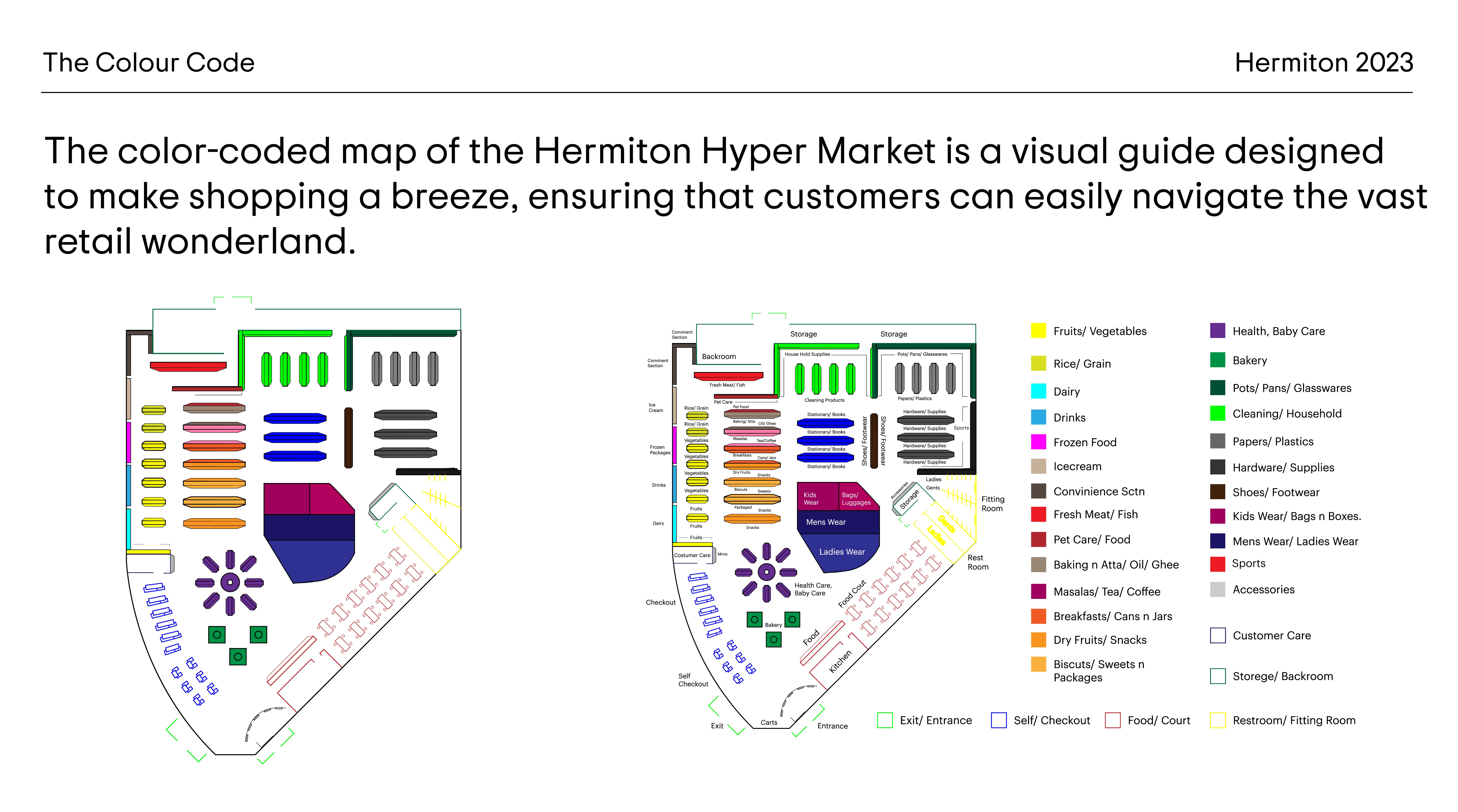Click the Fitting Room label on map
This screenshot has height=812, width=1458.
coord(993,504)
